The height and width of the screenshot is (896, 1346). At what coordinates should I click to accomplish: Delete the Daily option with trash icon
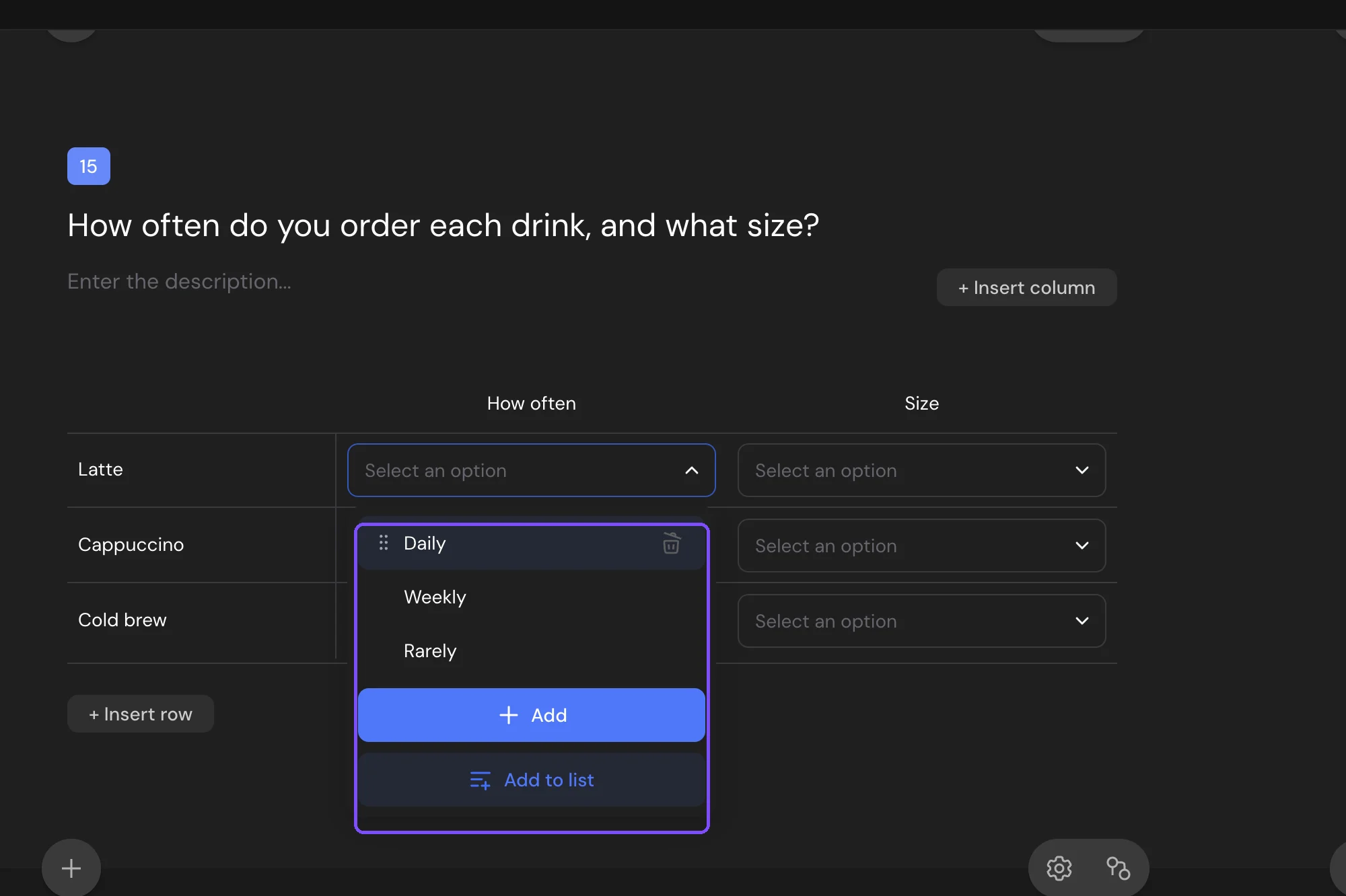point(671,543)
